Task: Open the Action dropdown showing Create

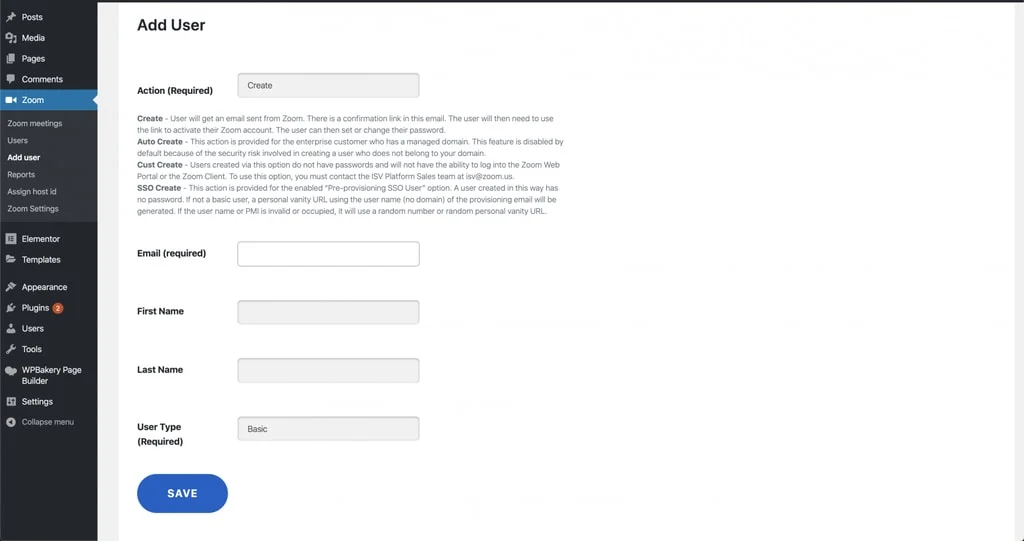Action: pos(328,86)
